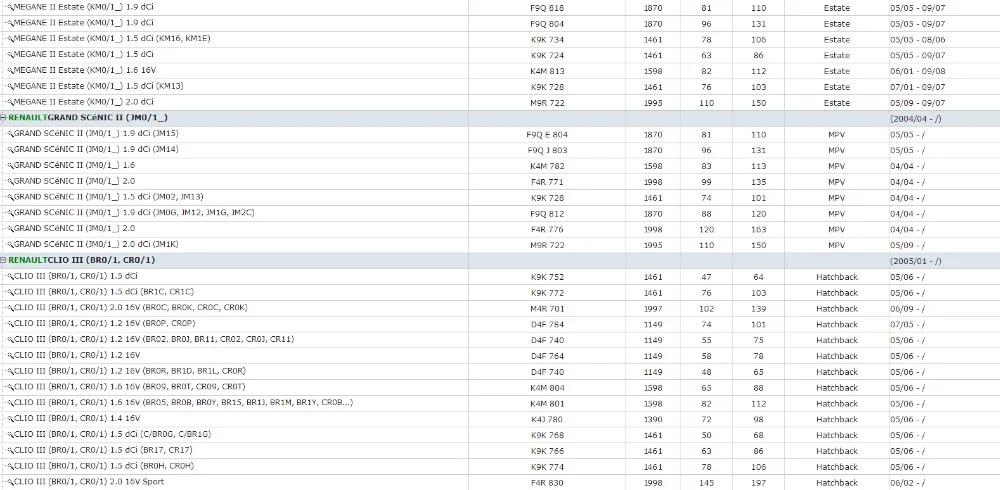Click icon beside MEGANE II Estate 1.5 dCi (KM13)
Screen dimensions: 1000x490
tap(10, 87)
